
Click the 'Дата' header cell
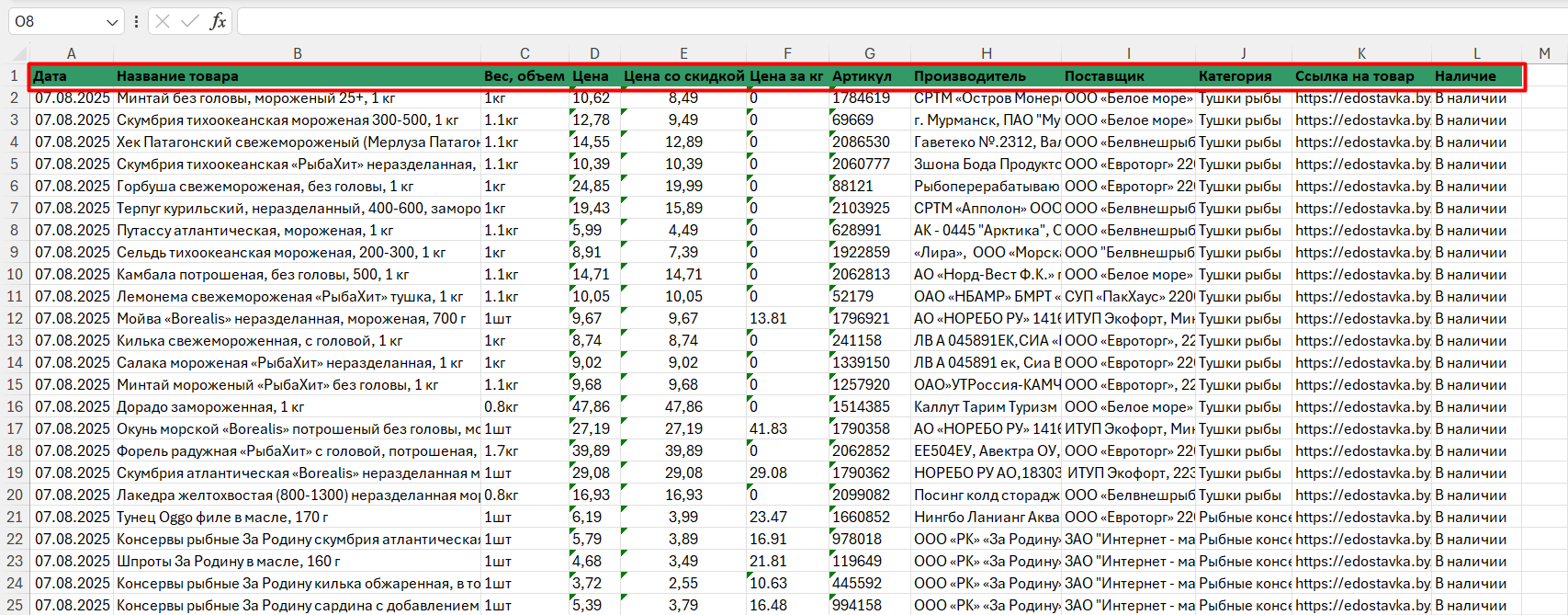[72, 76]
